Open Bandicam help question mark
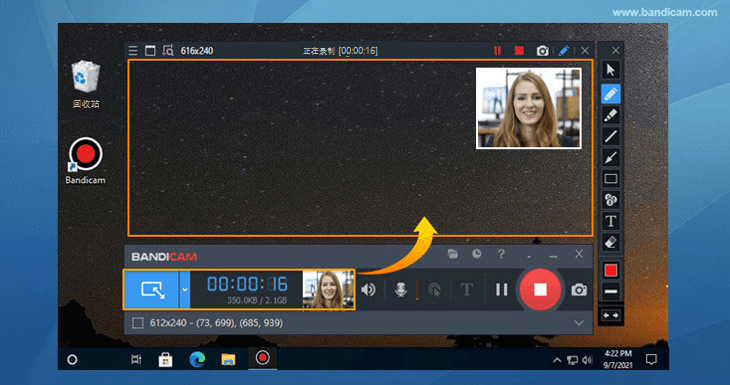730x385 pixels. (x=501, y=254)
